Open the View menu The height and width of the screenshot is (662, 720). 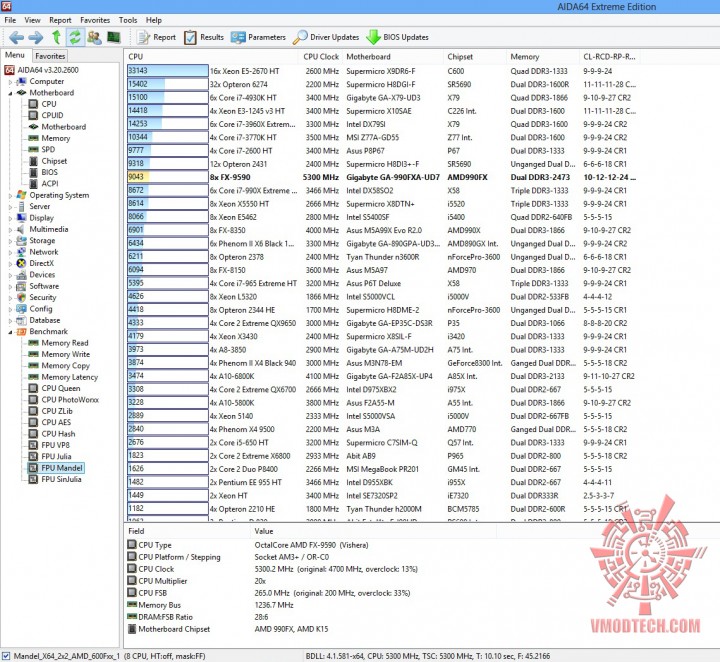[32, 20]
